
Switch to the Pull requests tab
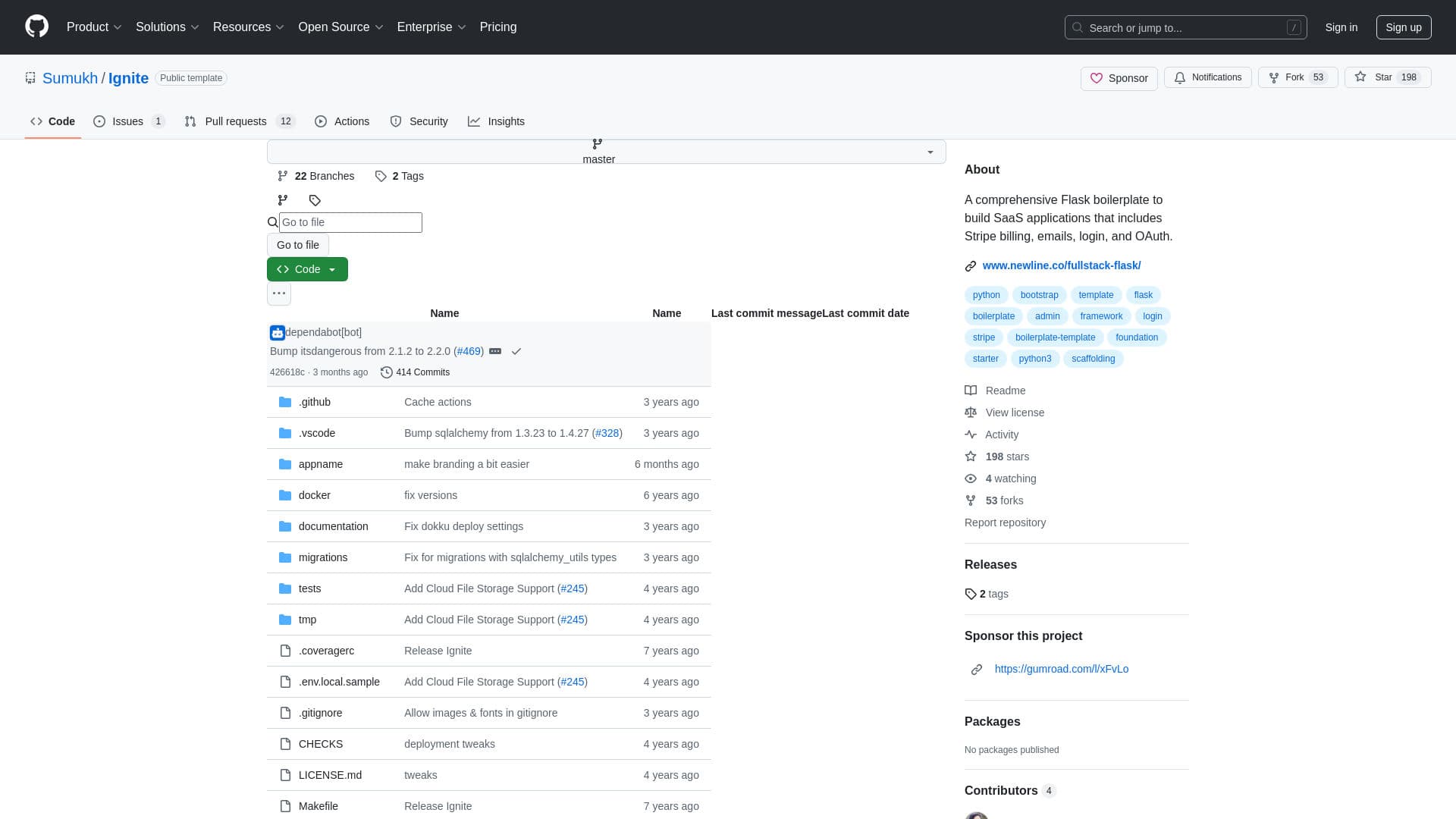[240, 121]
